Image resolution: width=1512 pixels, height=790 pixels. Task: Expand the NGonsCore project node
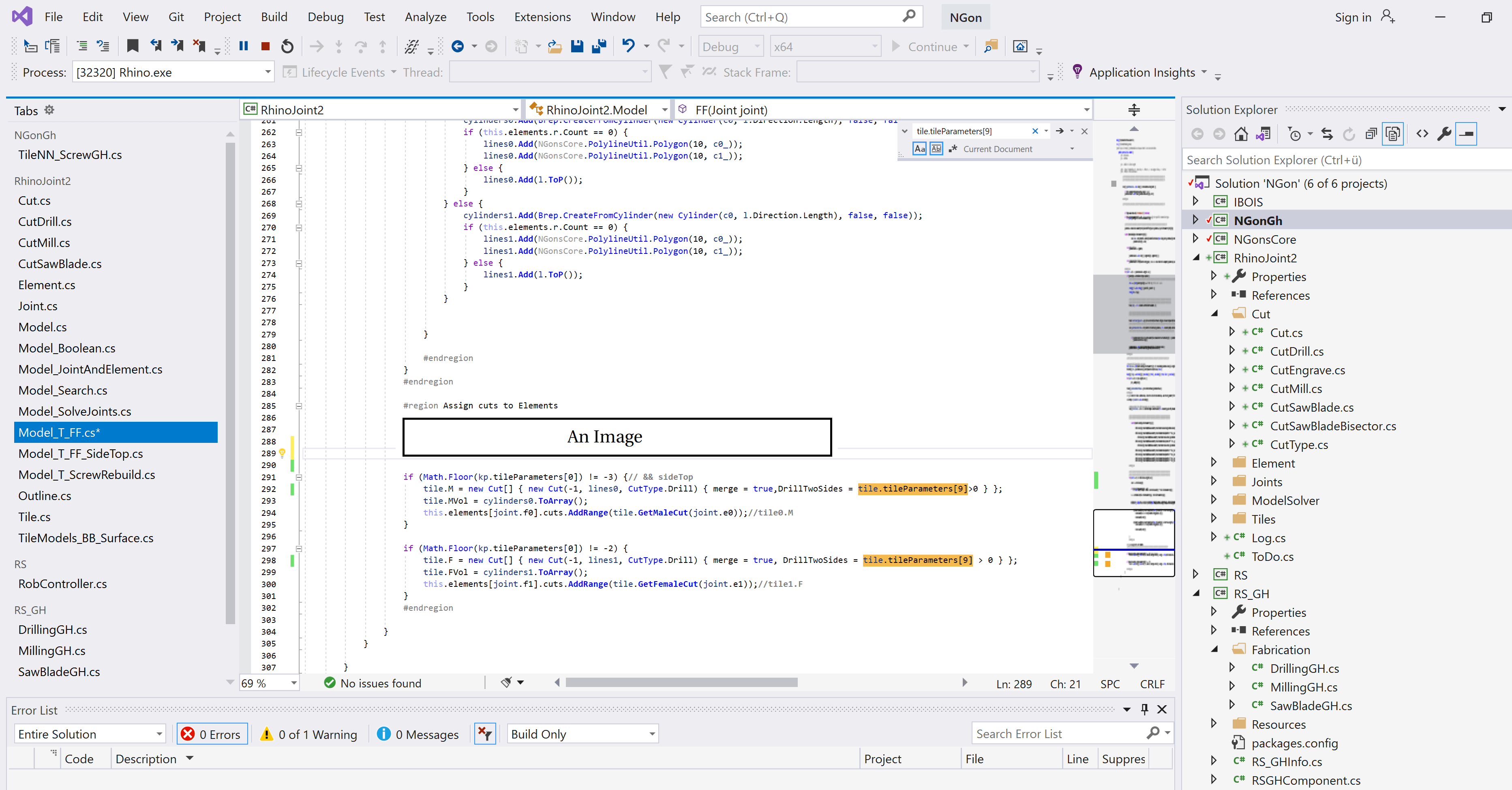(1196, 239)
